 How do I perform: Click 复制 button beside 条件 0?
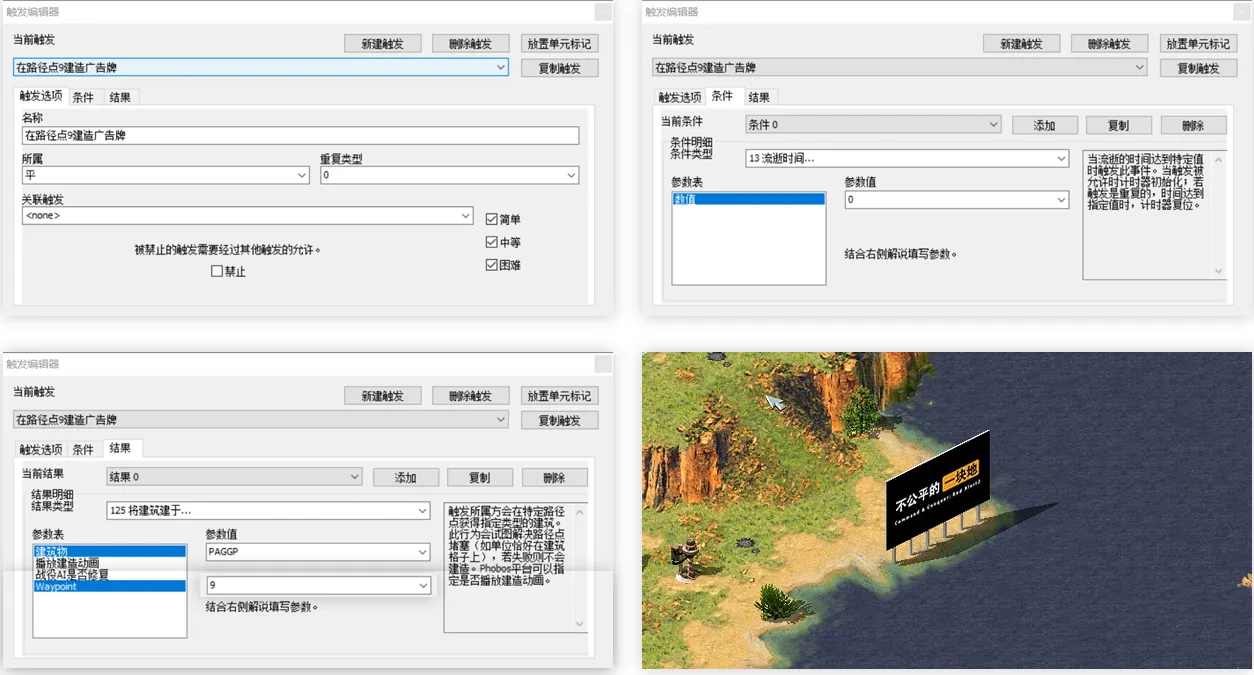point(1118,125)
